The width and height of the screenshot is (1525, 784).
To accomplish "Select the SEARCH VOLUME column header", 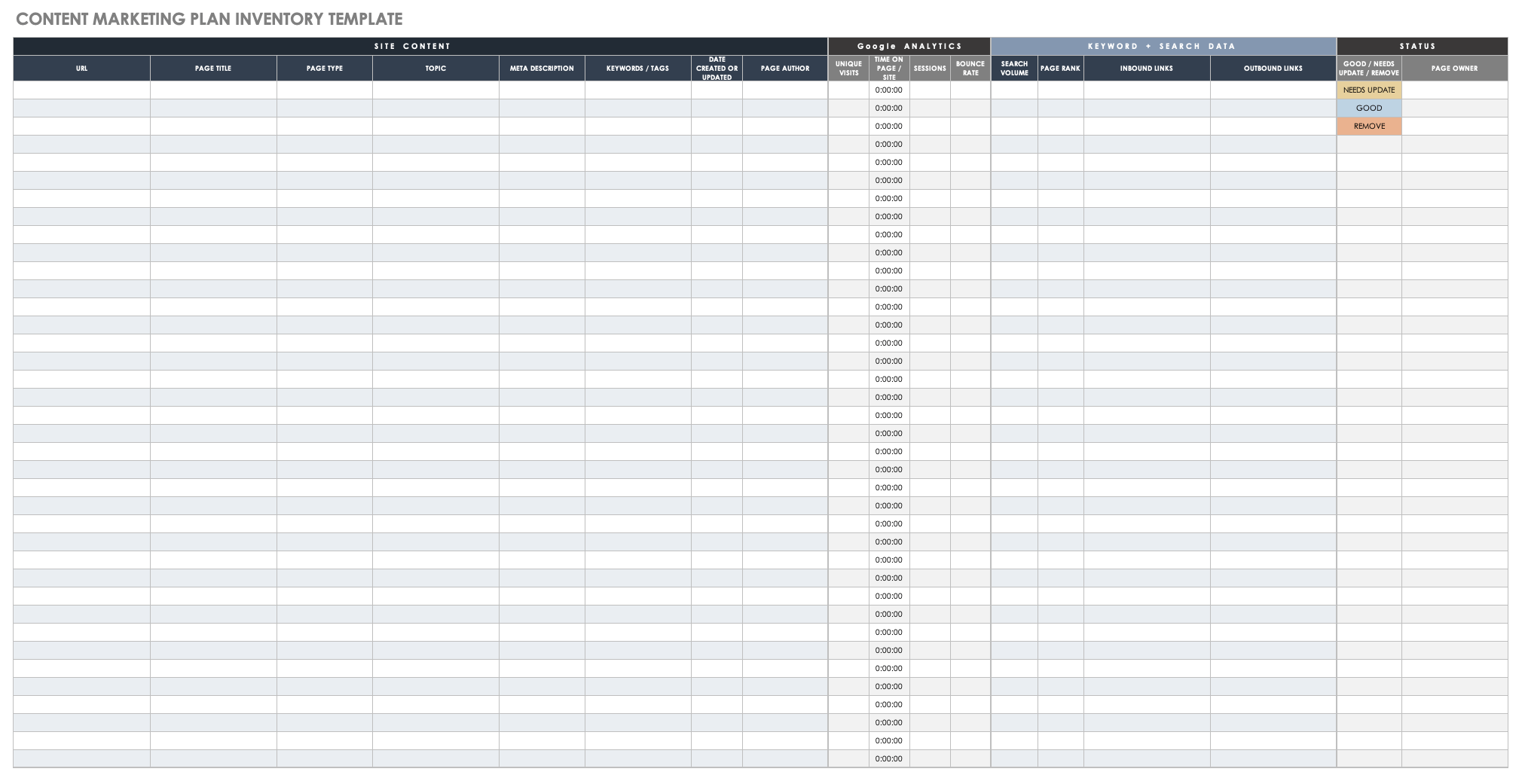I will coord(1014,69).
